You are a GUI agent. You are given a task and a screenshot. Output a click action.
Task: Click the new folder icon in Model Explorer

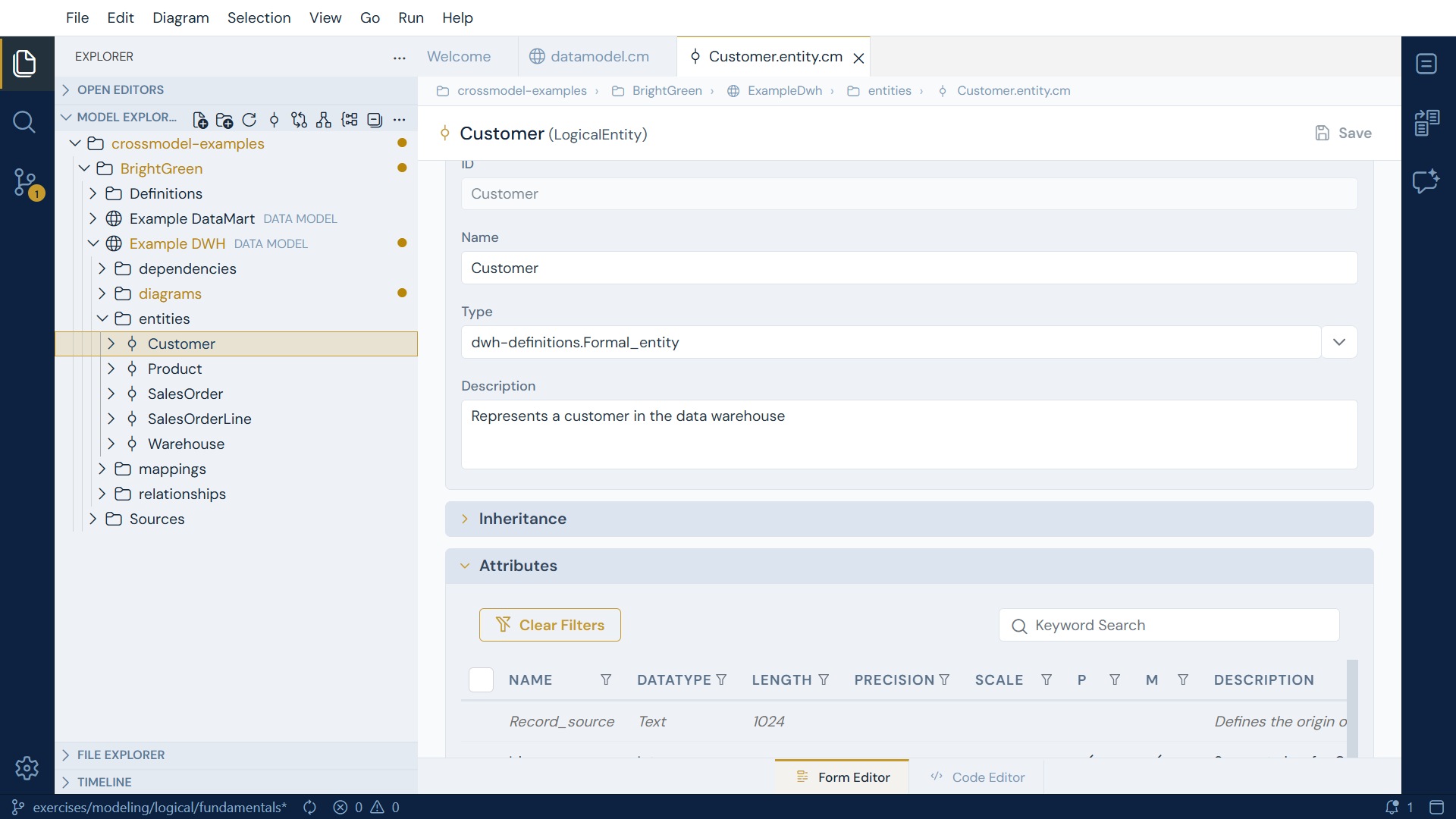tap(224, 119)
